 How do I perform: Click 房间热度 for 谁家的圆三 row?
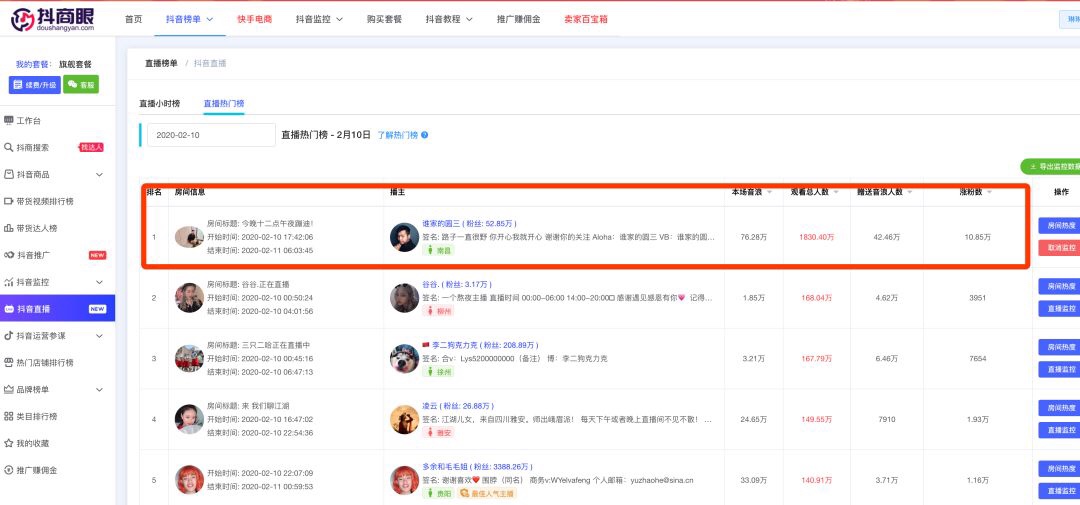(1059, 225)
